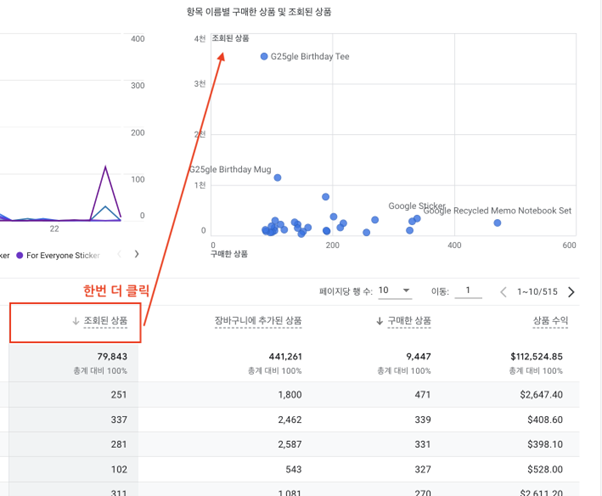Click the 79,843 total views cell
This screenshot has width=602, height=496.
[x=112, y=357]
